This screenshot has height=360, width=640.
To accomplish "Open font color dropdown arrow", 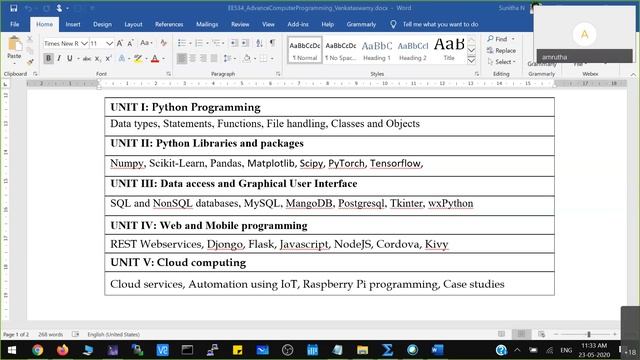I will 164,59.
